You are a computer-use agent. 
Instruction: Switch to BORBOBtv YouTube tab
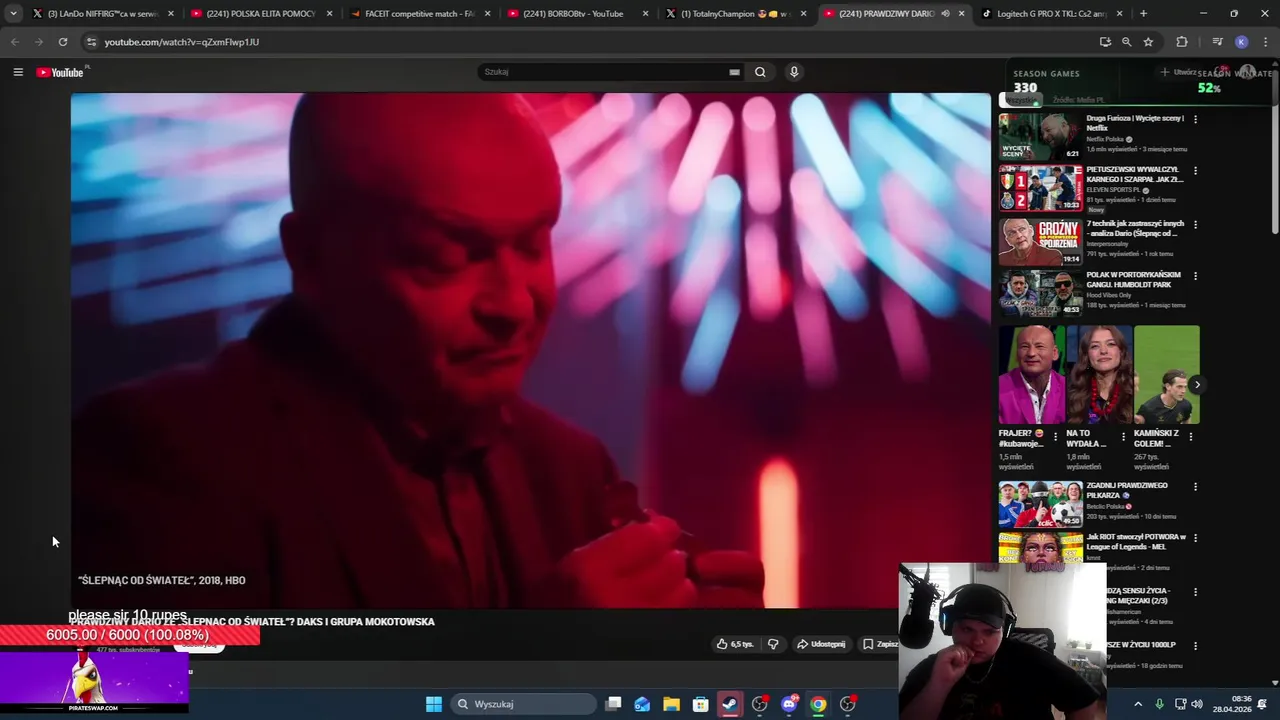577,14
